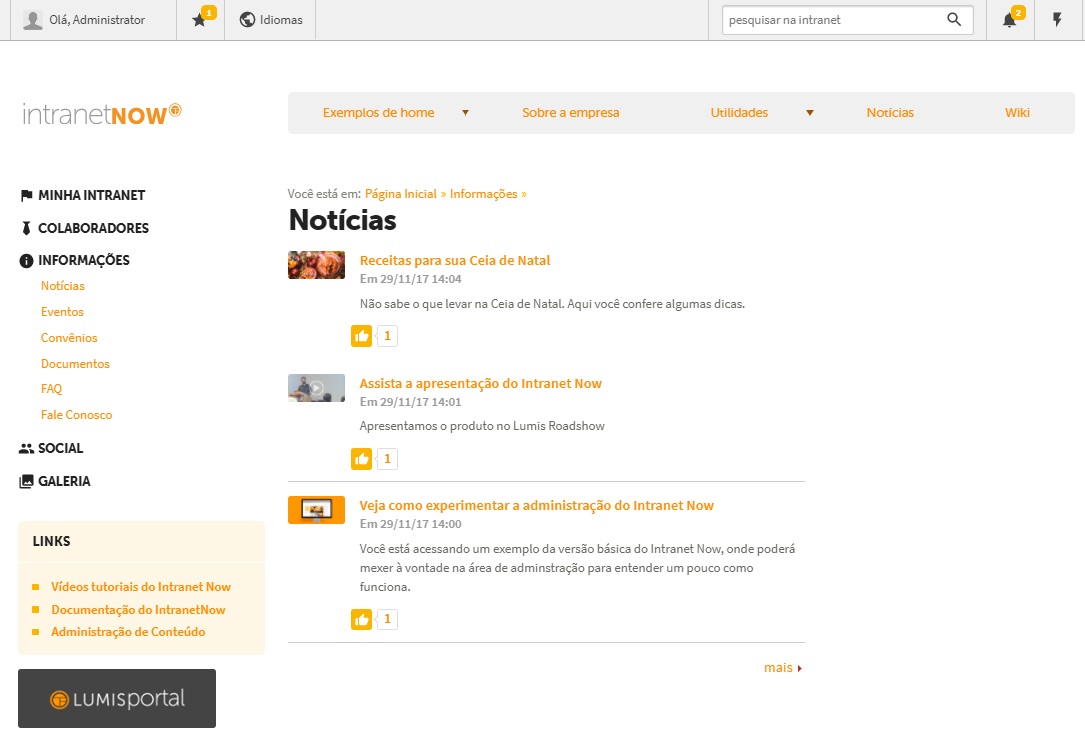This screenshot has height=739, width=1085.
Task: Select Fale Conosco in the sidebar
Action: pos(76,415)
